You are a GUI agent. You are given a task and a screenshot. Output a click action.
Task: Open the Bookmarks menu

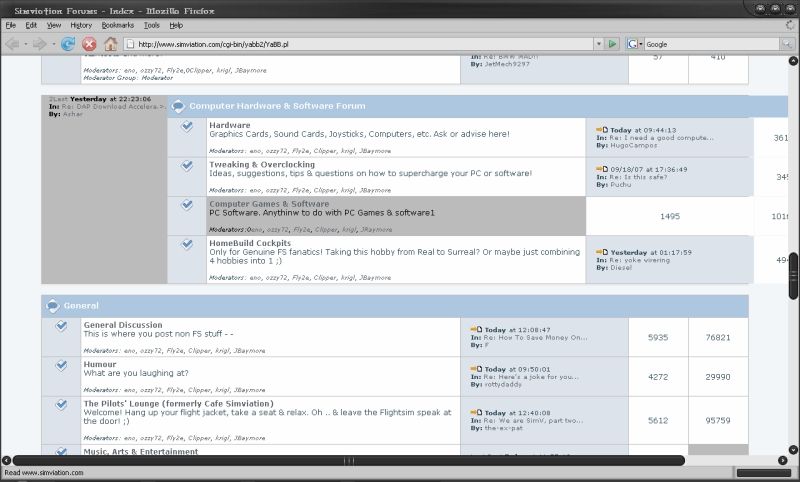click(117, 24)
